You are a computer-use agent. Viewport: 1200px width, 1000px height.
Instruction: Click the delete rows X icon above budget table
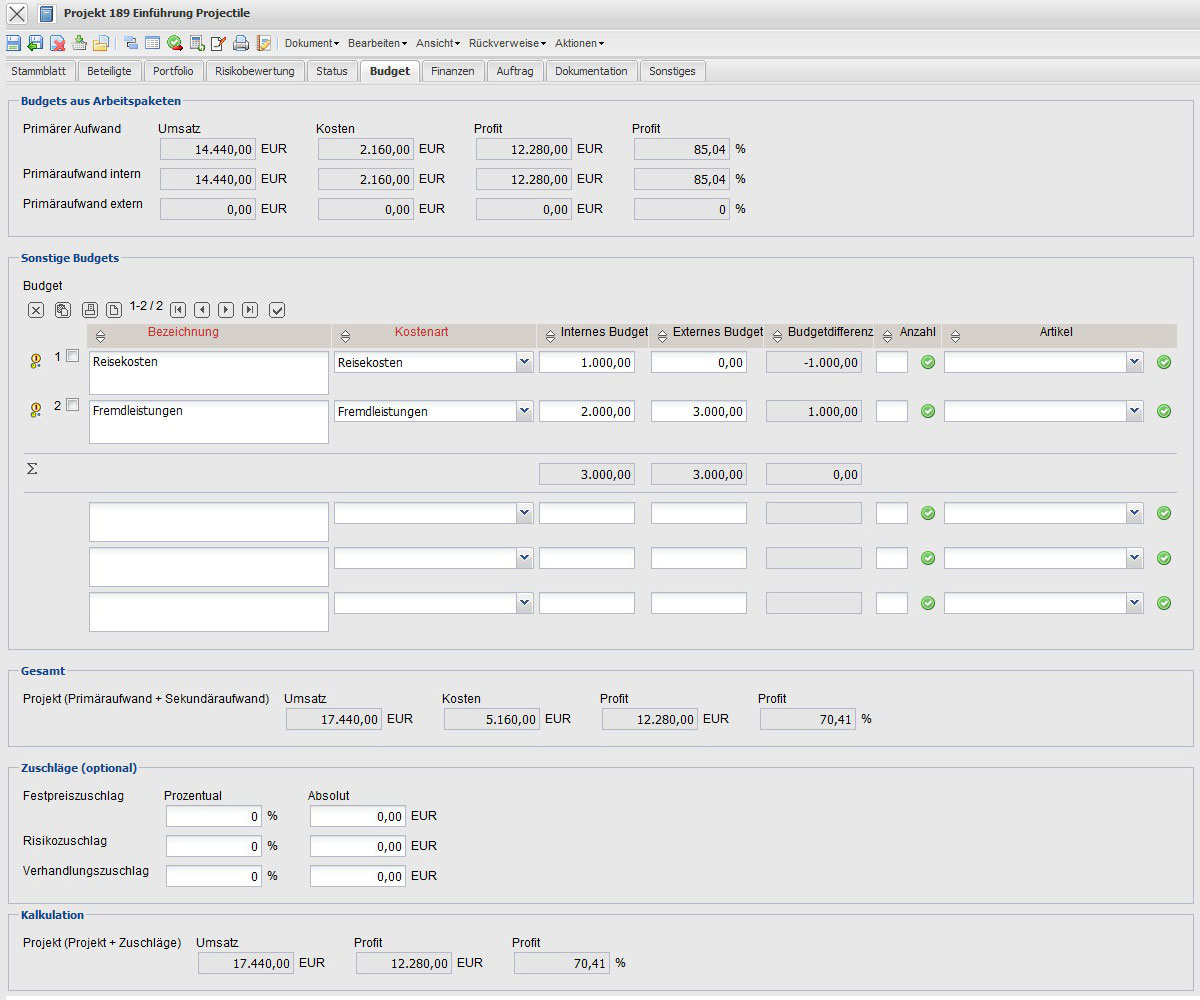[36, 310]
